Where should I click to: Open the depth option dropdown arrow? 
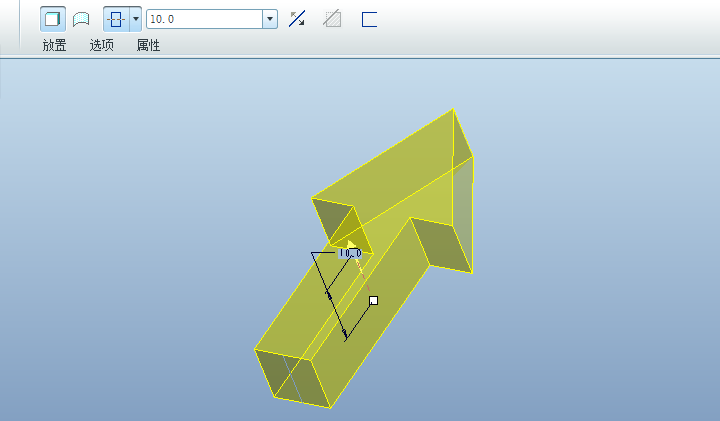click(x=135, y=19)
